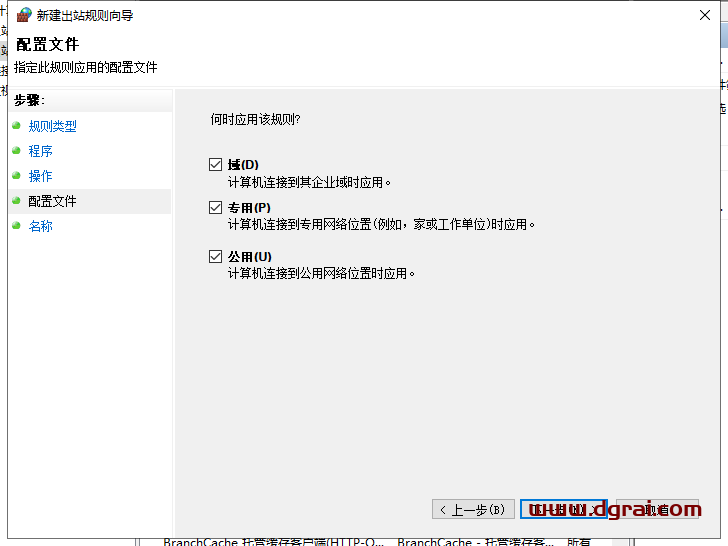The width and height of the screenshot is (728, 546).
Task: Select the 配置文件 step
Action: pos(90,201)
